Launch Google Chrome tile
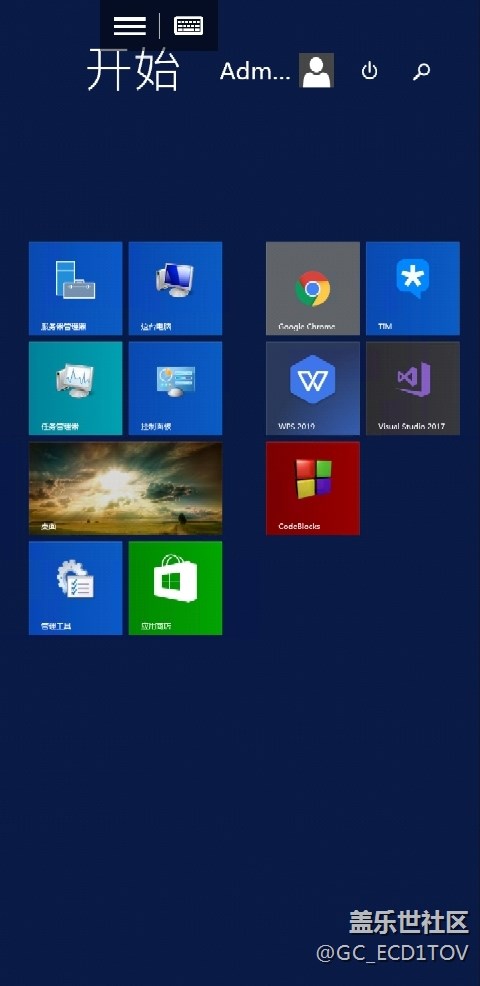The image size is (480, 986). (x=313, y=288)
